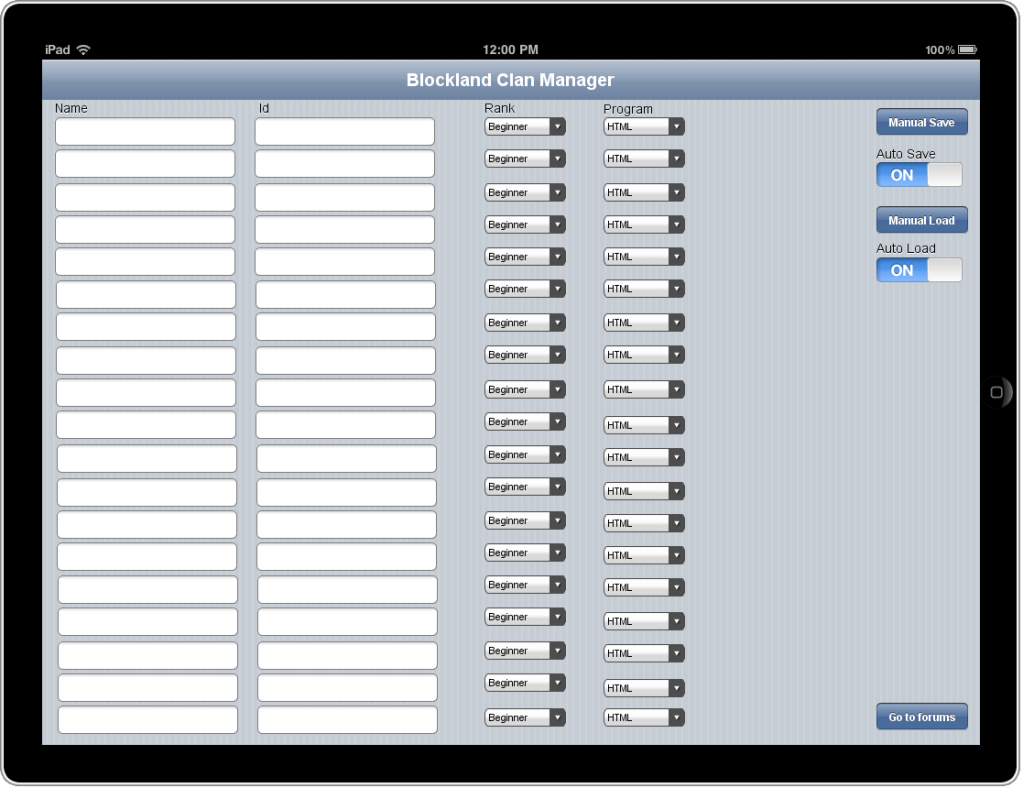
Task: Tap the battery indicator icon
Action: coord(967,50)
